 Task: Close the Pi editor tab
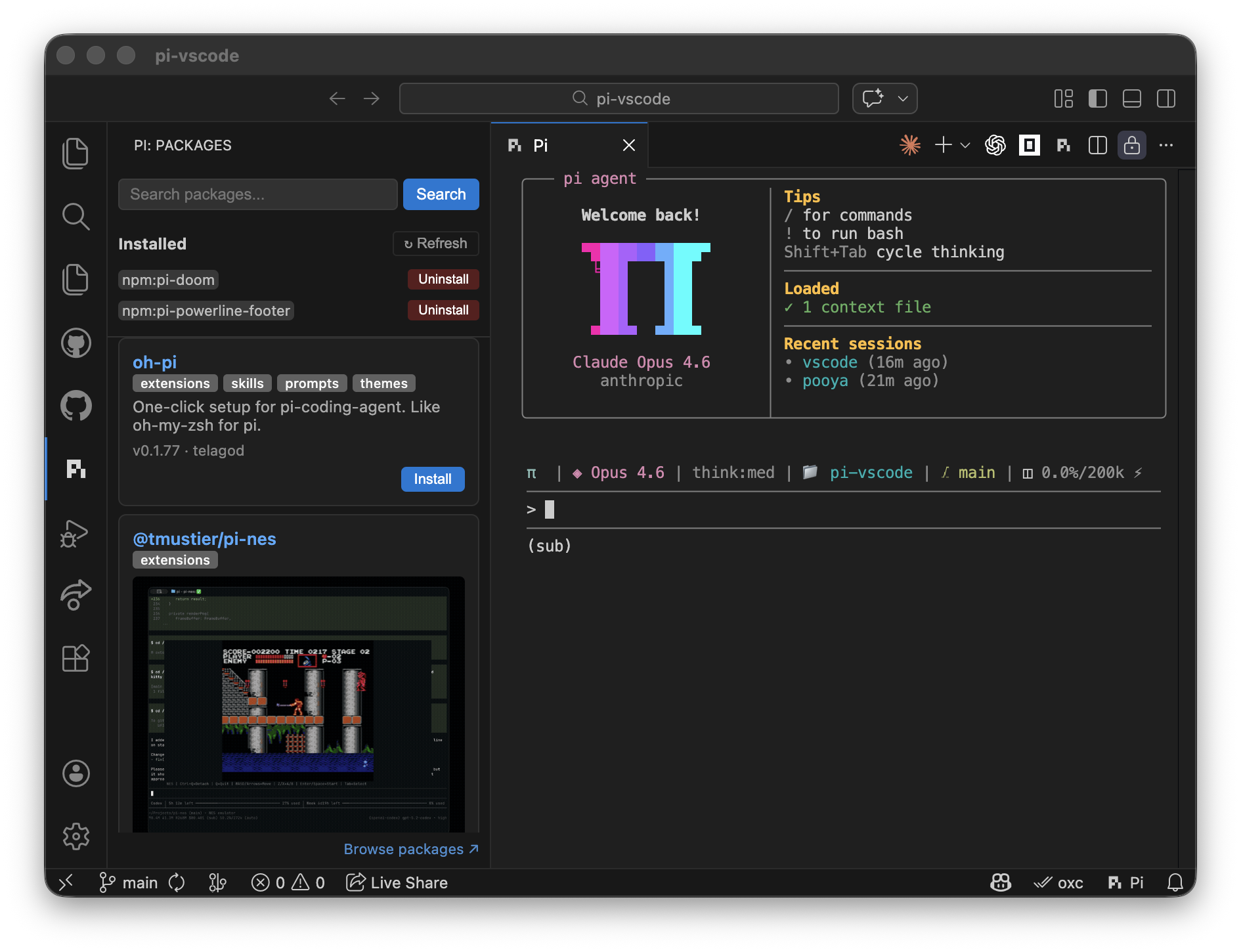[629, 145]
